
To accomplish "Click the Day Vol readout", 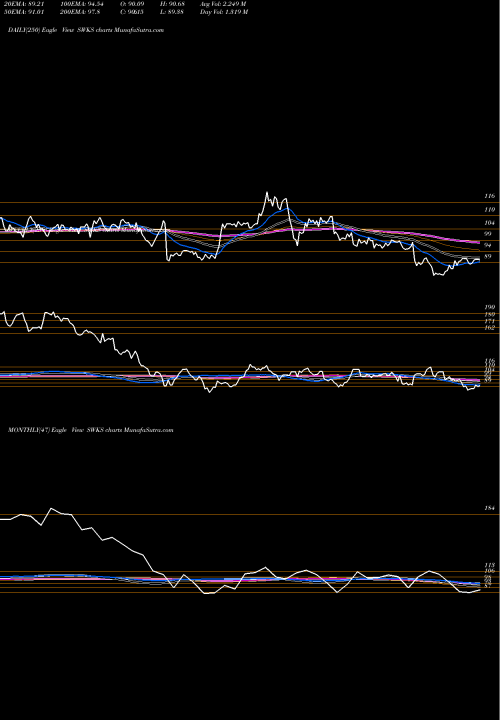I will (224, 12).
